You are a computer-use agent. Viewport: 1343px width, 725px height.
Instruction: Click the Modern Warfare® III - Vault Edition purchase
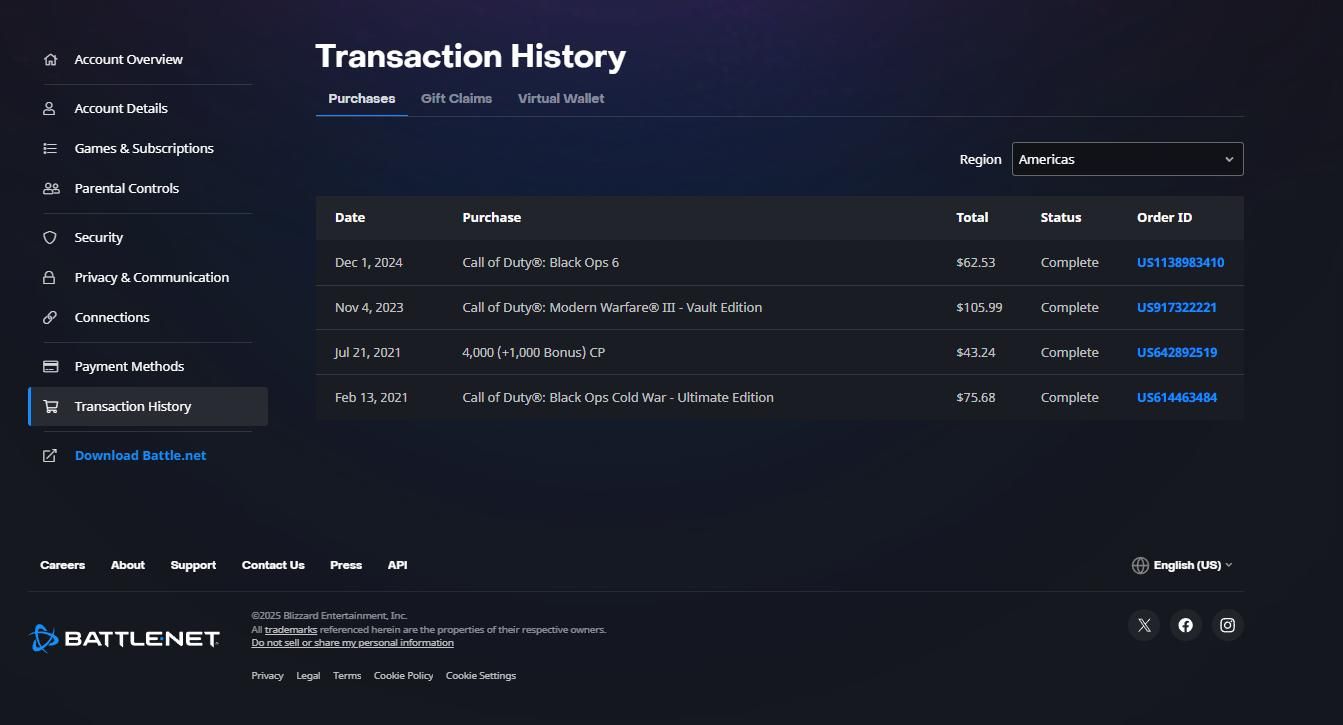click(x=612, y=308)
